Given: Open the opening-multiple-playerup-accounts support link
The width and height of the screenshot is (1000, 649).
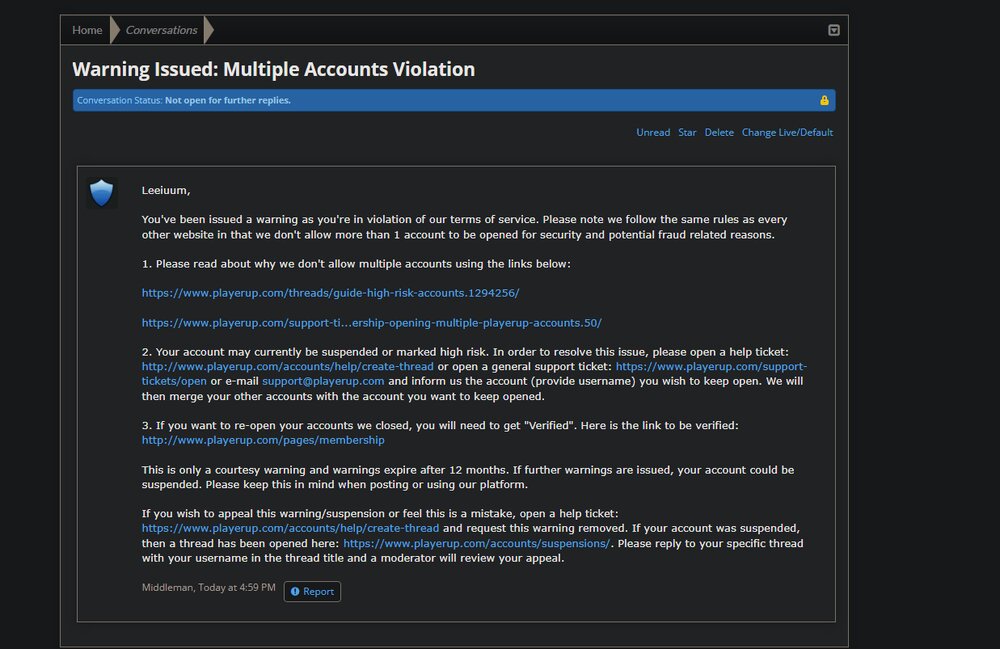Looking at the screenshot, I should coord(371,323).
